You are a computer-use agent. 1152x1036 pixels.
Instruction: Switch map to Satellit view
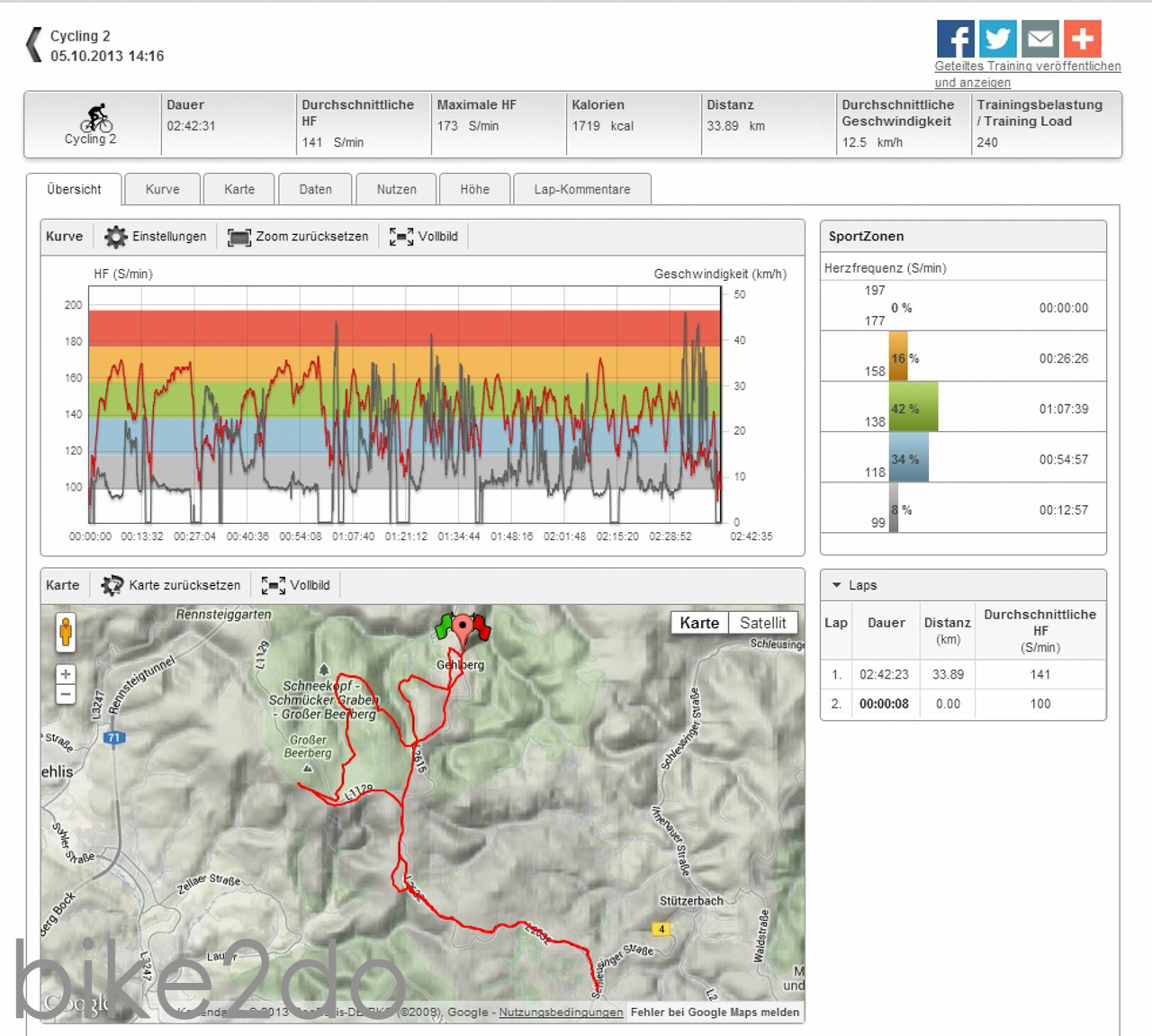pyautogui.click(x=762, y=623)
